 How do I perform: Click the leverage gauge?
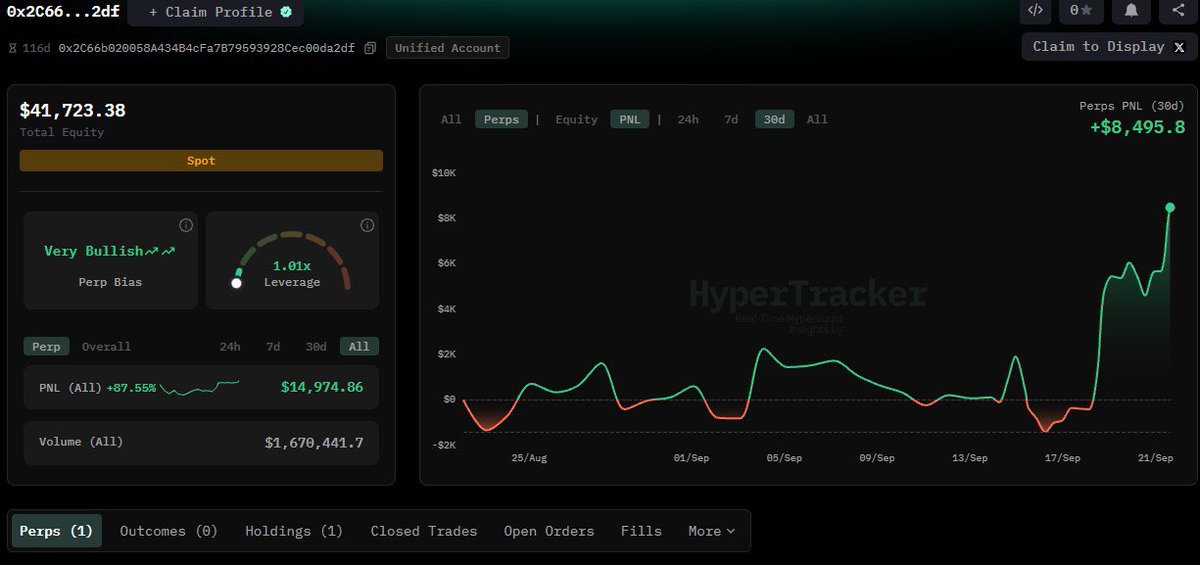pyautogui.click(x=292, y=260)
